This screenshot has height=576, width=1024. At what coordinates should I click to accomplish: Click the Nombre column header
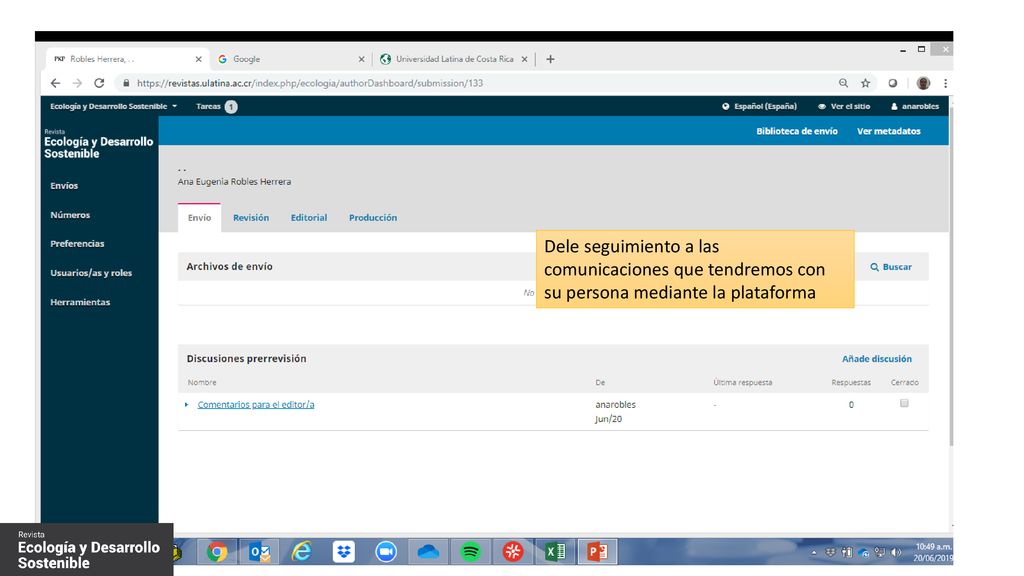(202, 383)
